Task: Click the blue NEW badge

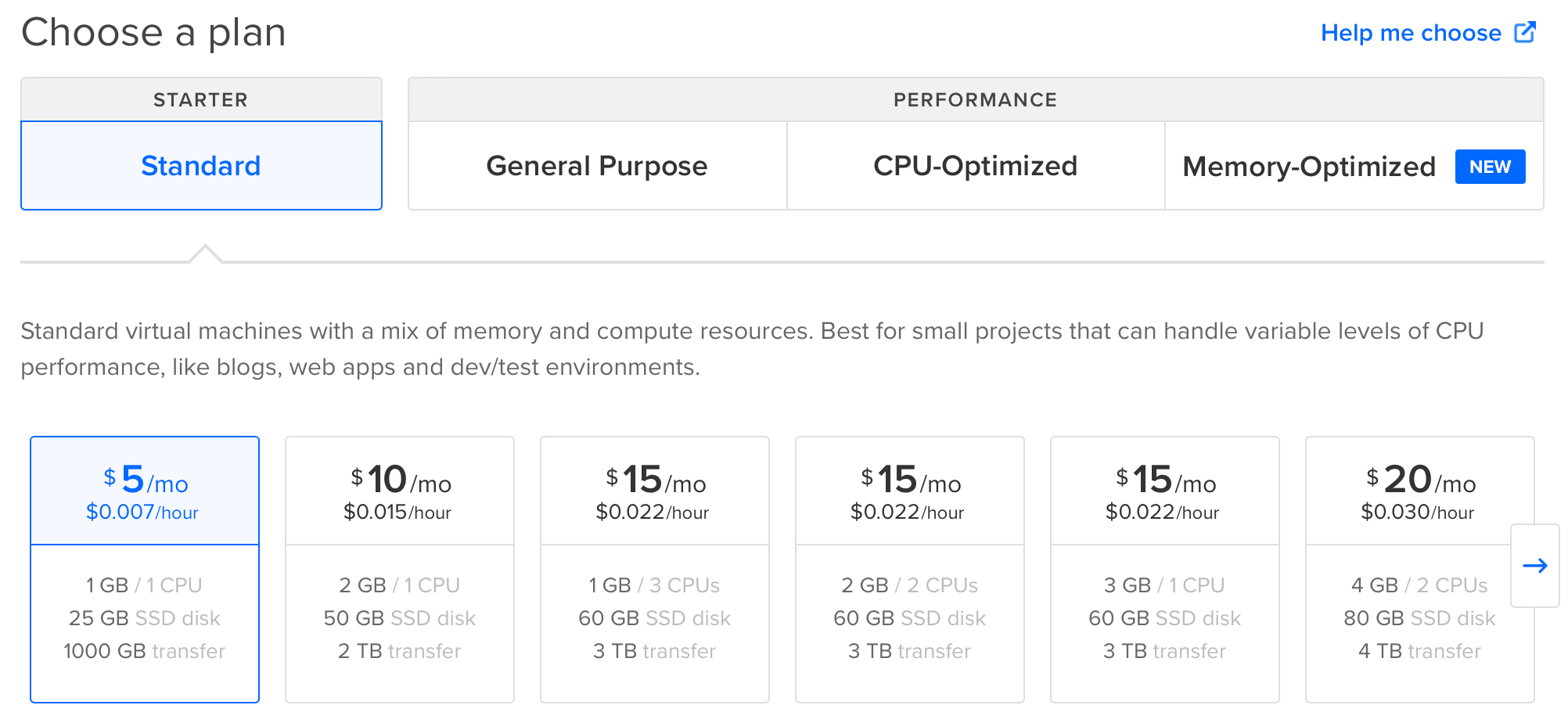Action: [x=1490, y=167]
